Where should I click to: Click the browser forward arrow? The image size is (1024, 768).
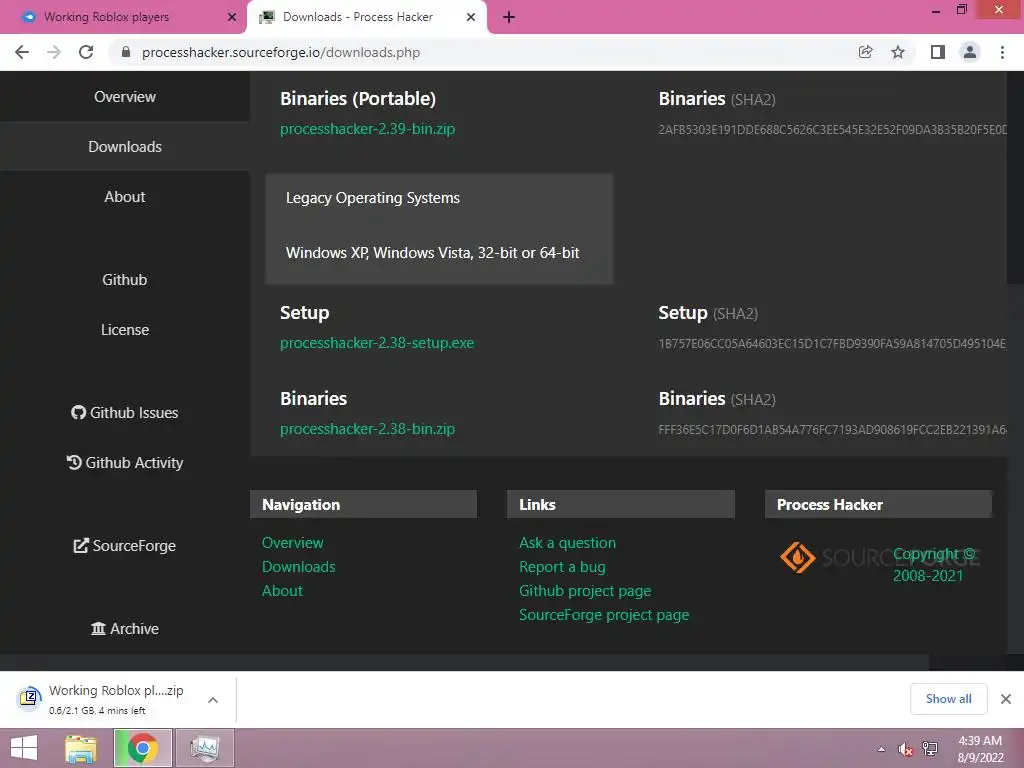(x=54, y=52)
